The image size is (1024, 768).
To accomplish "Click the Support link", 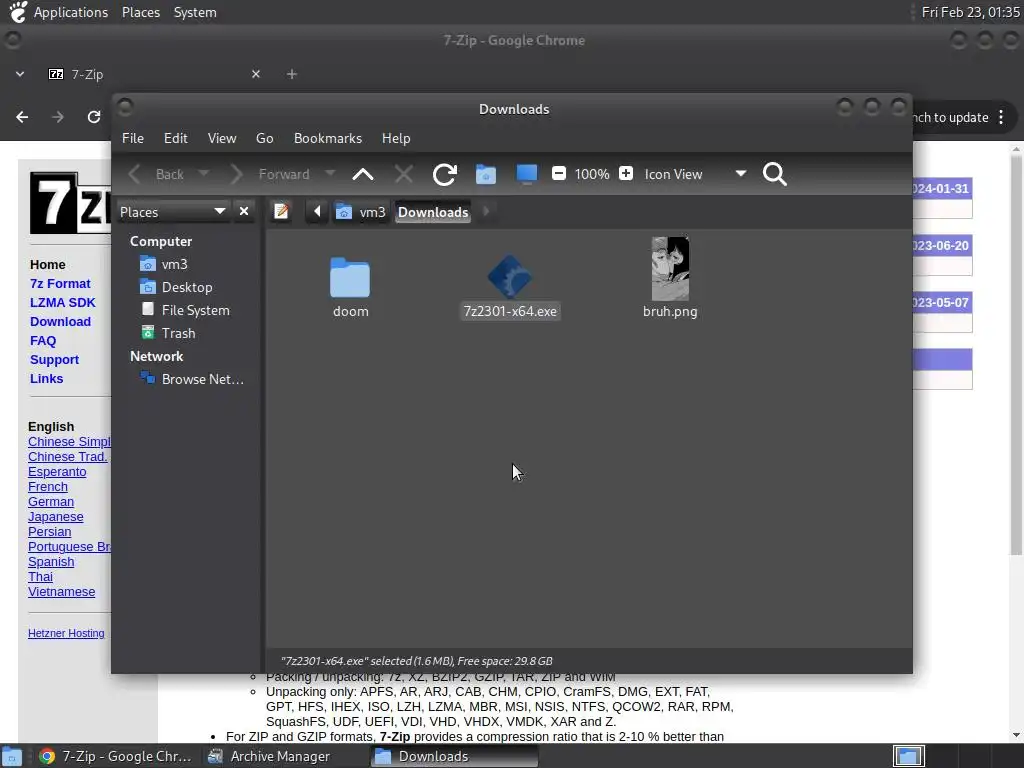I will [54, 359].
